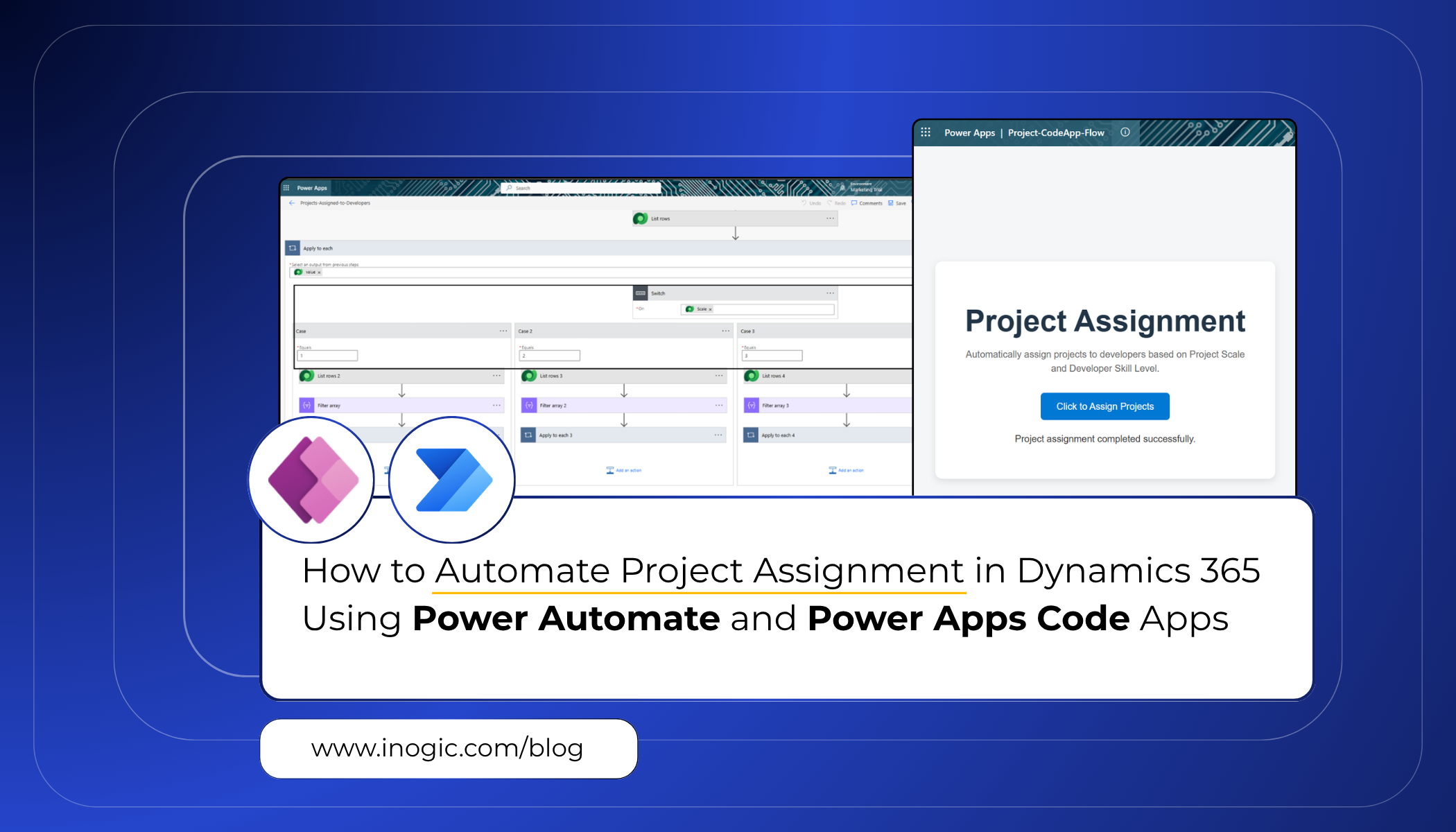The image size is (1456, 832).
Task: Open app launcher waffle in flow editor window
Action: [x=286, y=188]
